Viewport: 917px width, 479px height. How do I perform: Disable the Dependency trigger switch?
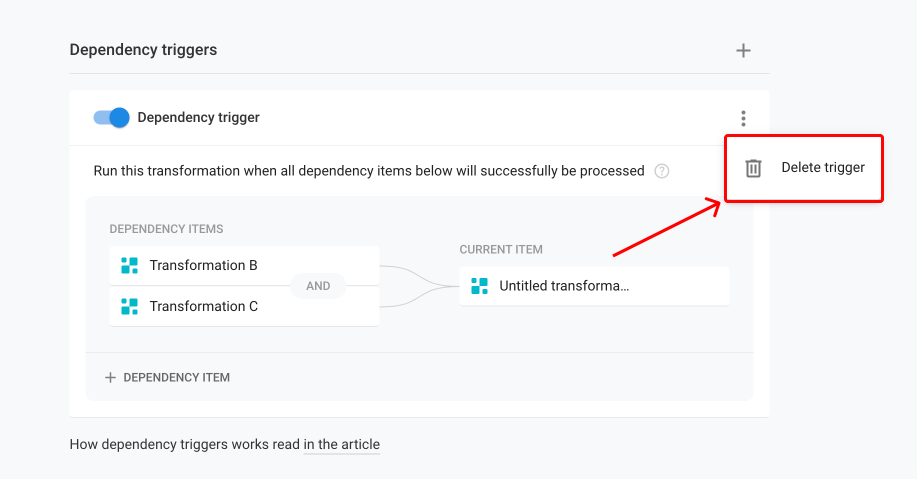click(111, 118)
